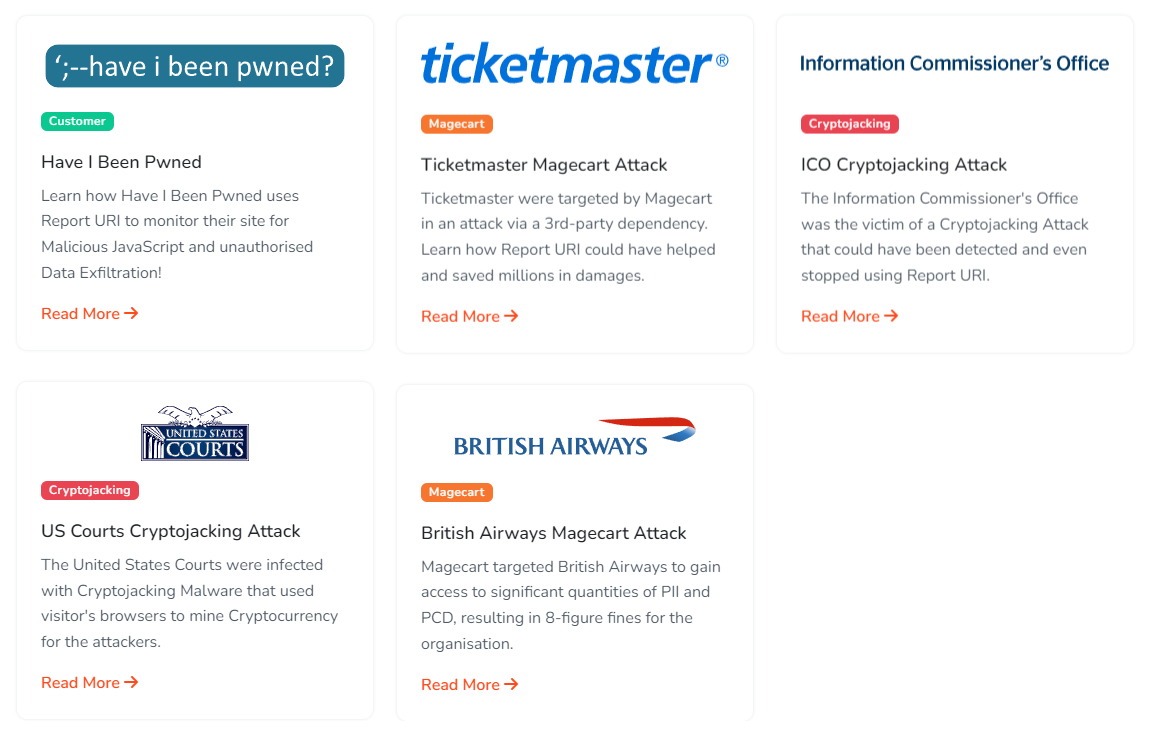Select the Cryptojacking tag on ICO card
1152x732 pixels.
(x=850, y=124)
